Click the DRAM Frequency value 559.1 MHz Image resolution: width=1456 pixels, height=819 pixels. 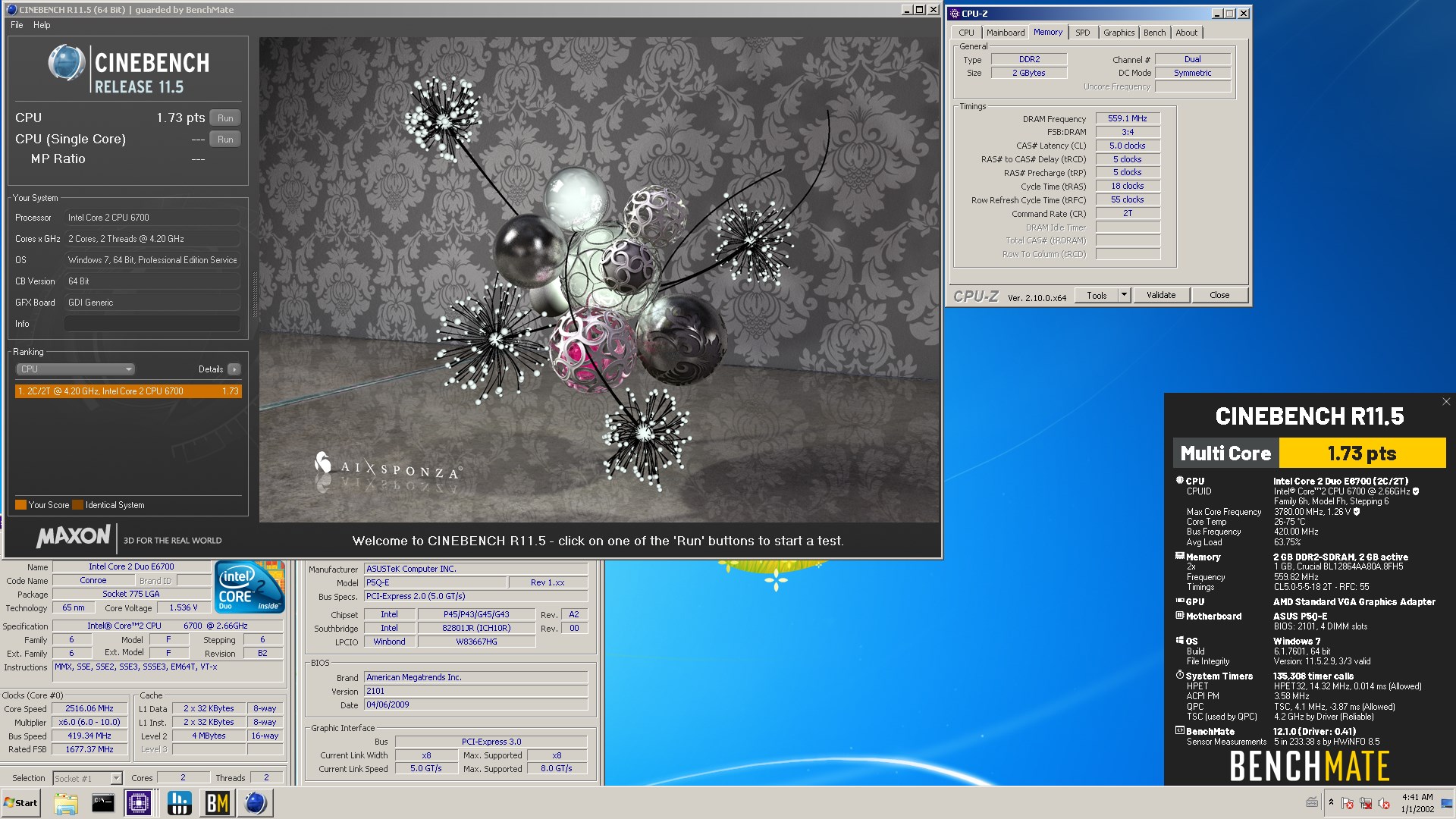point(1128,118)
